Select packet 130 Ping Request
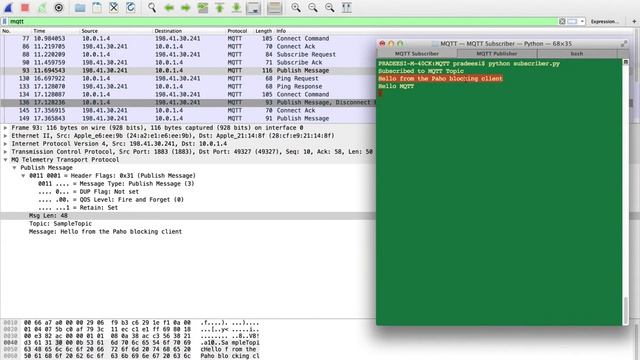The image size is (640, 360). [188, 78]
